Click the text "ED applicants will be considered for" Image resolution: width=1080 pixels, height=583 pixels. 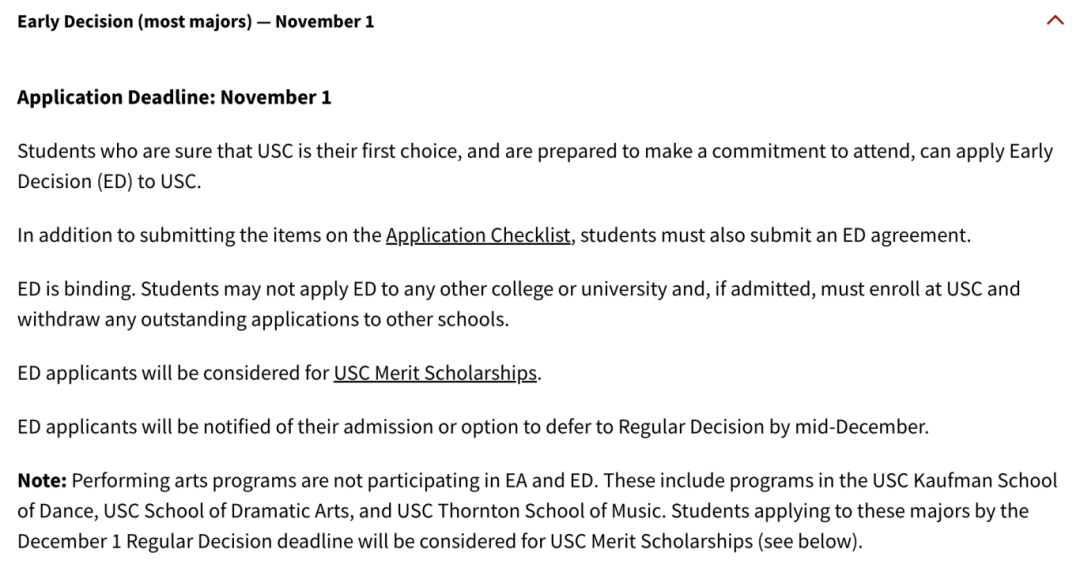tap(172, 373)
